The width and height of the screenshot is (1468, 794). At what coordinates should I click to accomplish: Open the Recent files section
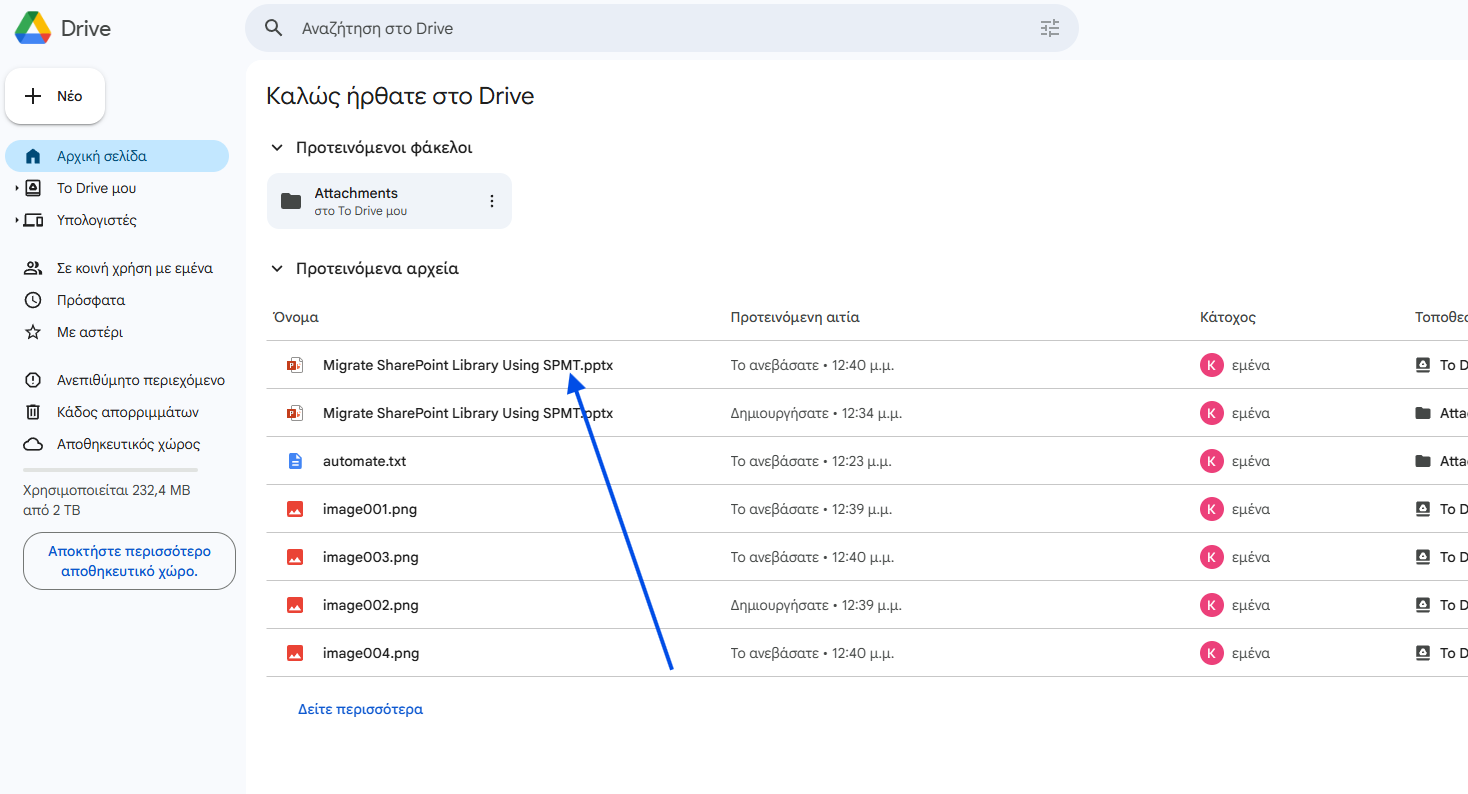[x=90, y=300]
